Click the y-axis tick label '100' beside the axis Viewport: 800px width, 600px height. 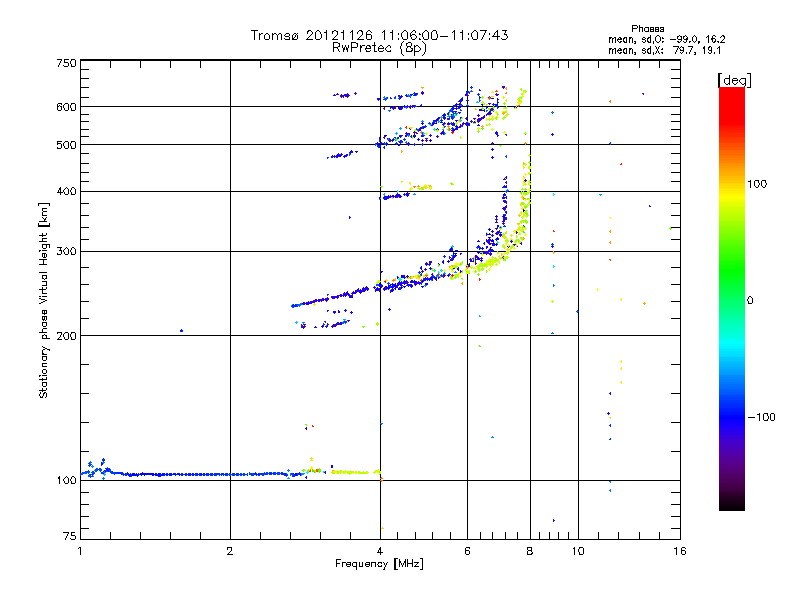coord(66,481)
